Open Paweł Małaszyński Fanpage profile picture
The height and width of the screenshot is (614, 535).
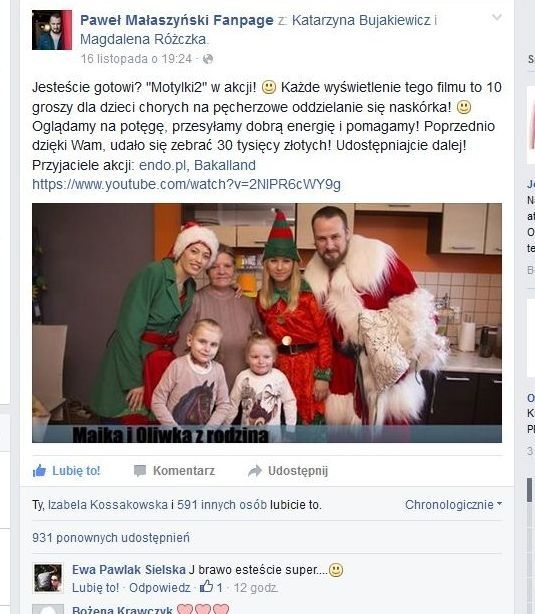point(52,30)
